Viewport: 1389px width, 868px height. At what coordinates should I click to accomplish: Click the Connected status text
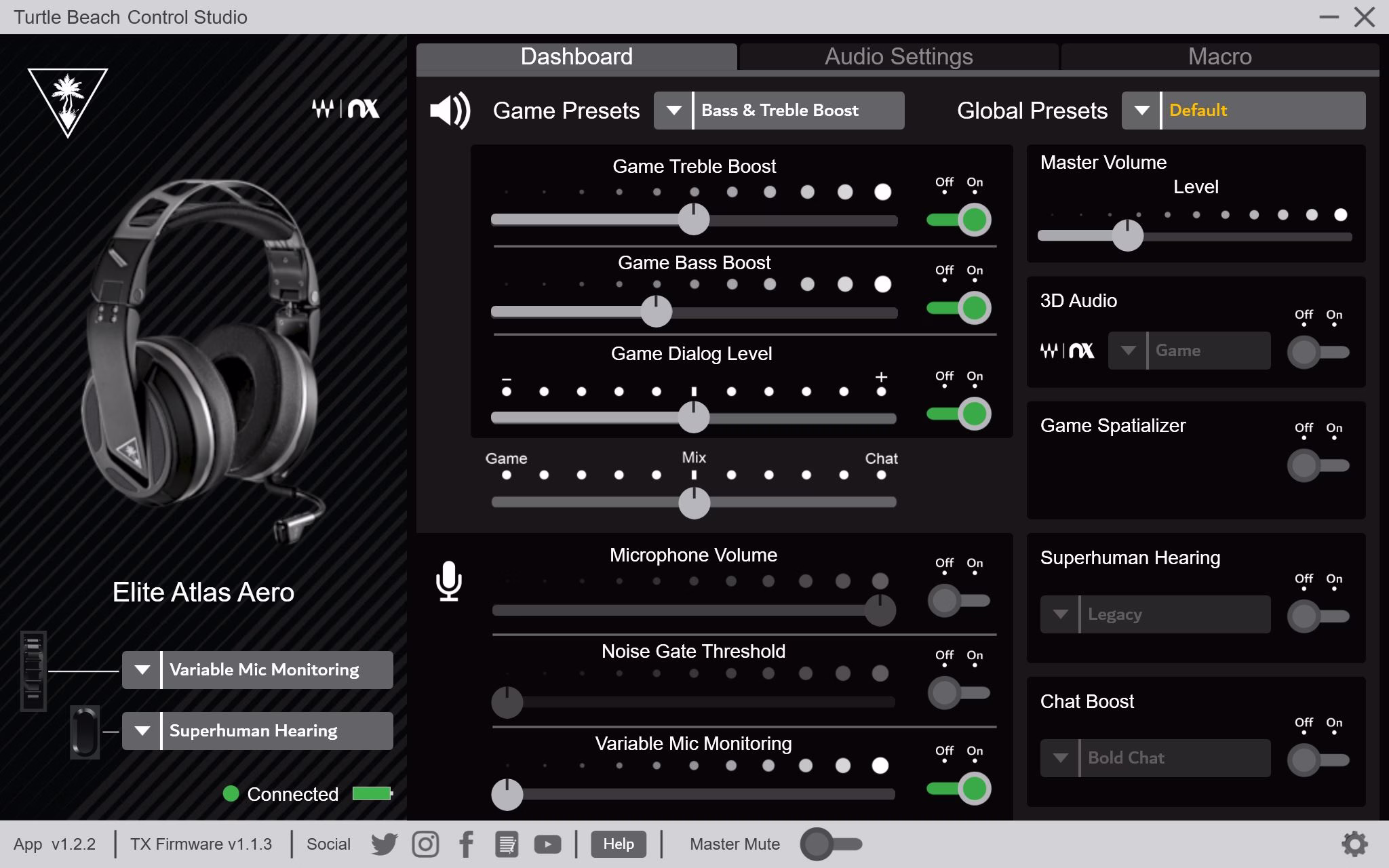coord(292,794)
